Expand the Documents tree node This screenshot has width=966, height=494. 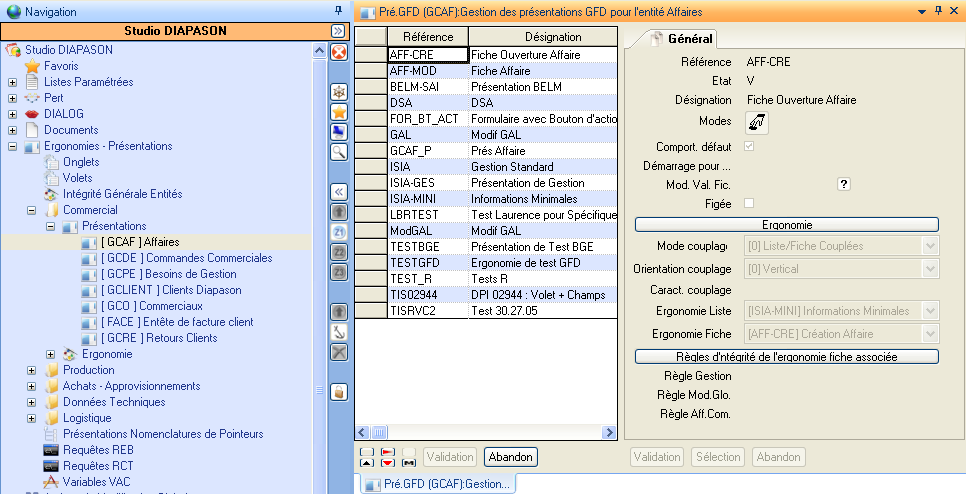(12, 130)
